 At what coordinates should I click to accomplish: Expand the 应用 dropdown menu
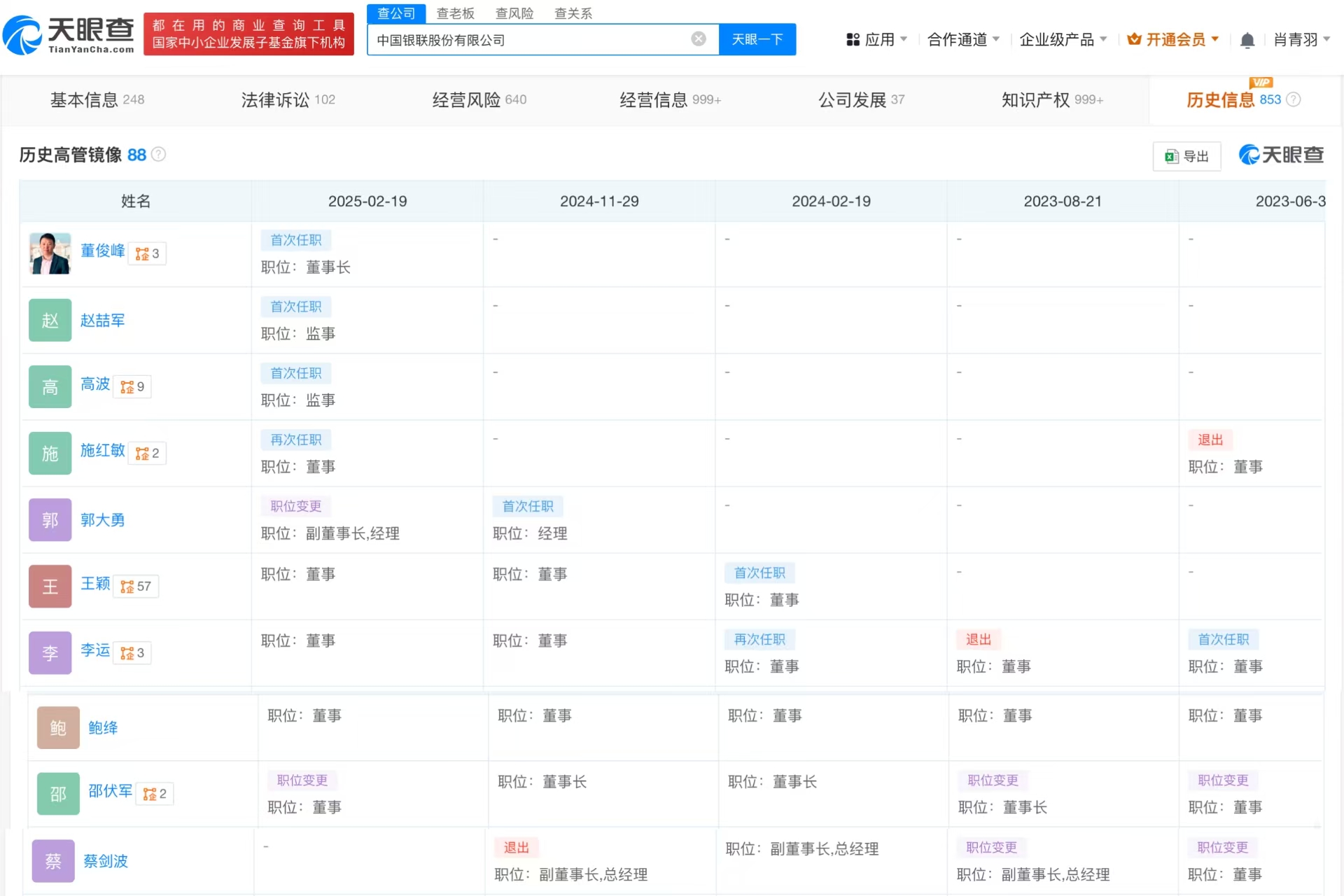[x=877, y=40]
